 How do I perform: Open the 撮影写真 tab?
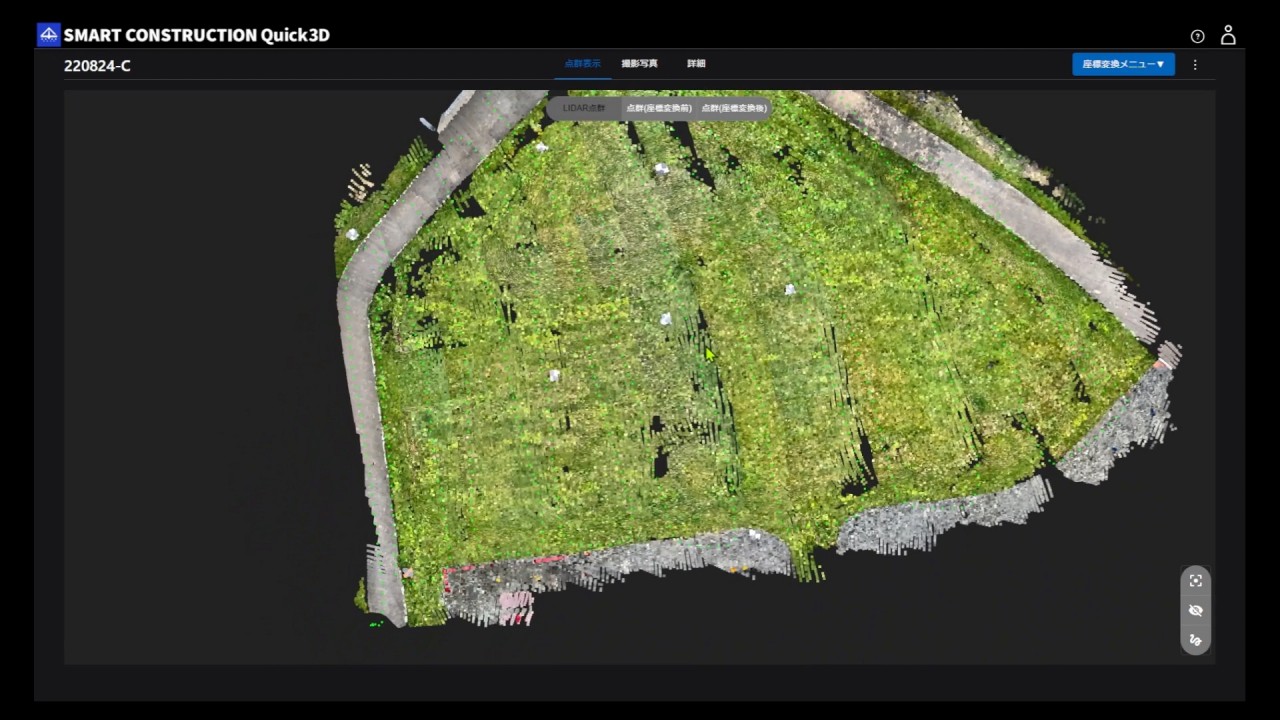point(639,64)
